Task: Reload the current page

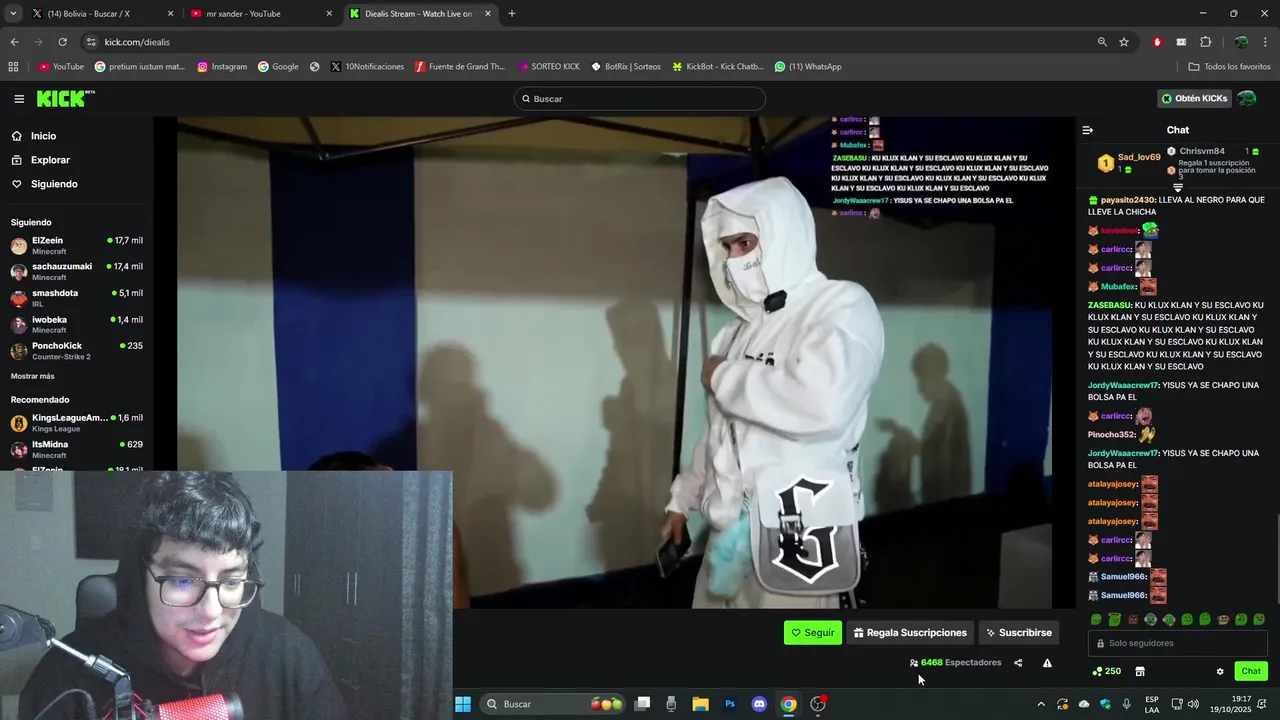Action: click(x=62, y=42)
